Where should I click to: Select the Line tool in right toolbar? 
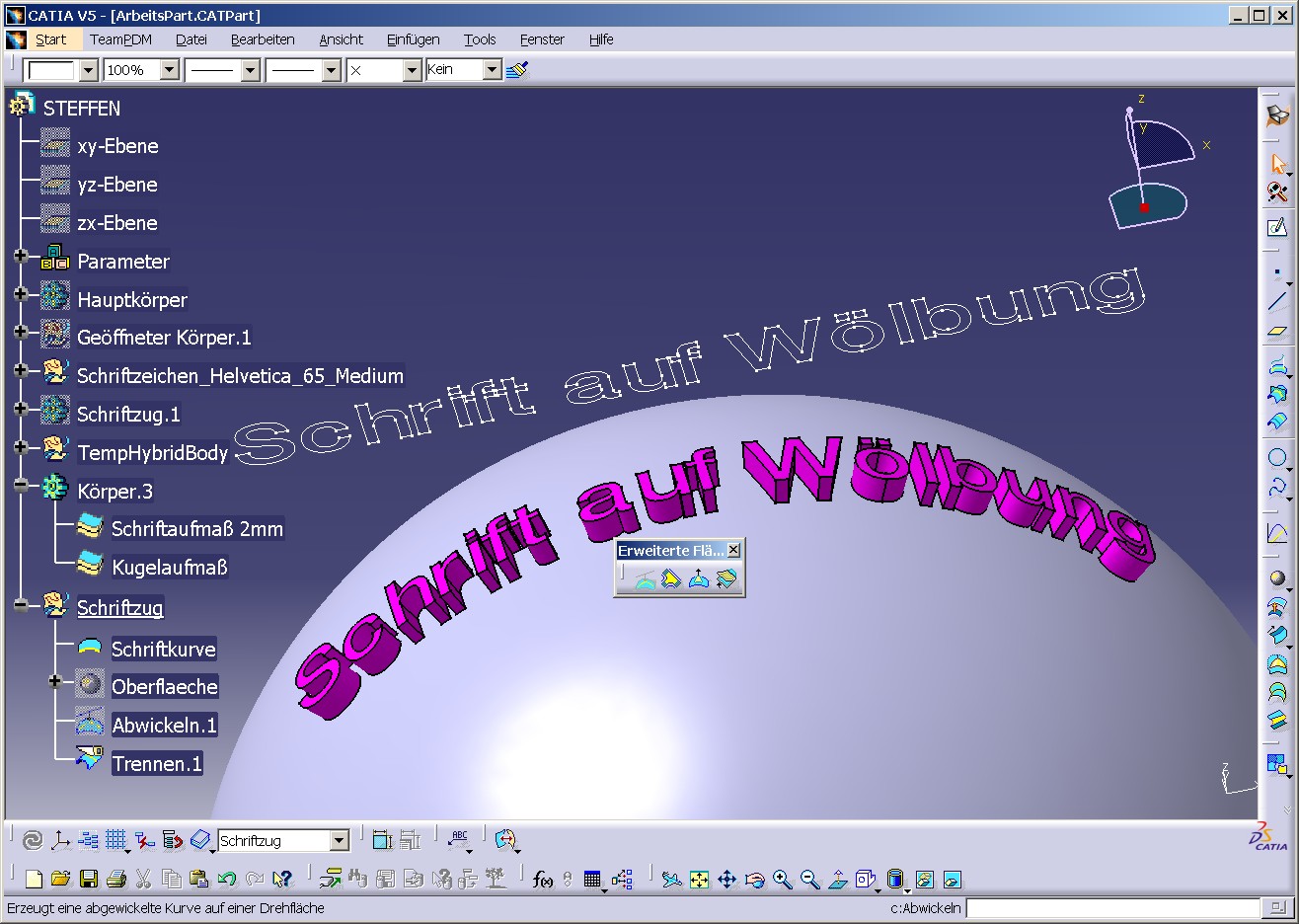pos(1277,302)
